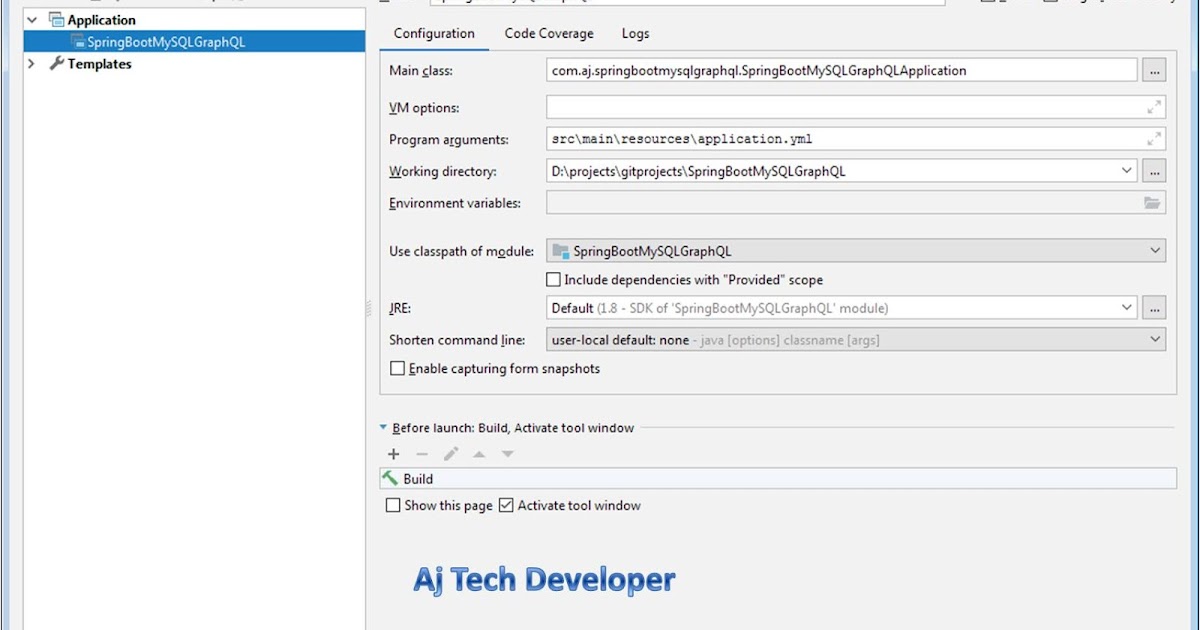Image resolution: width=1200 pixels, height=630 pixels.
Task: Collapse the Before launch section
Action: point(383,428)
